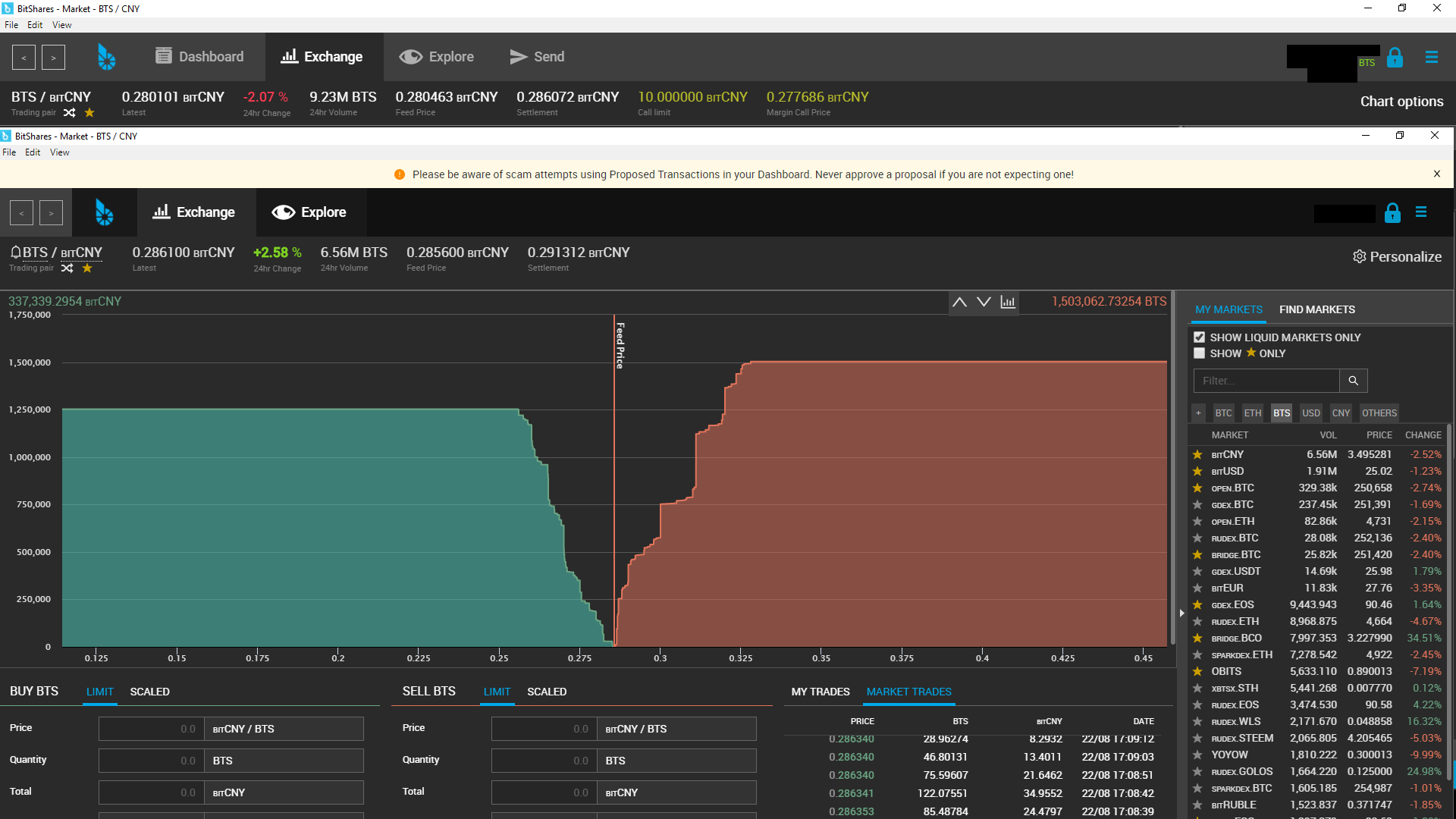Image resolution: width=1456 pixels, height=819 pixels.
Task: Click BitShares logo in front window
Action: 105,212
